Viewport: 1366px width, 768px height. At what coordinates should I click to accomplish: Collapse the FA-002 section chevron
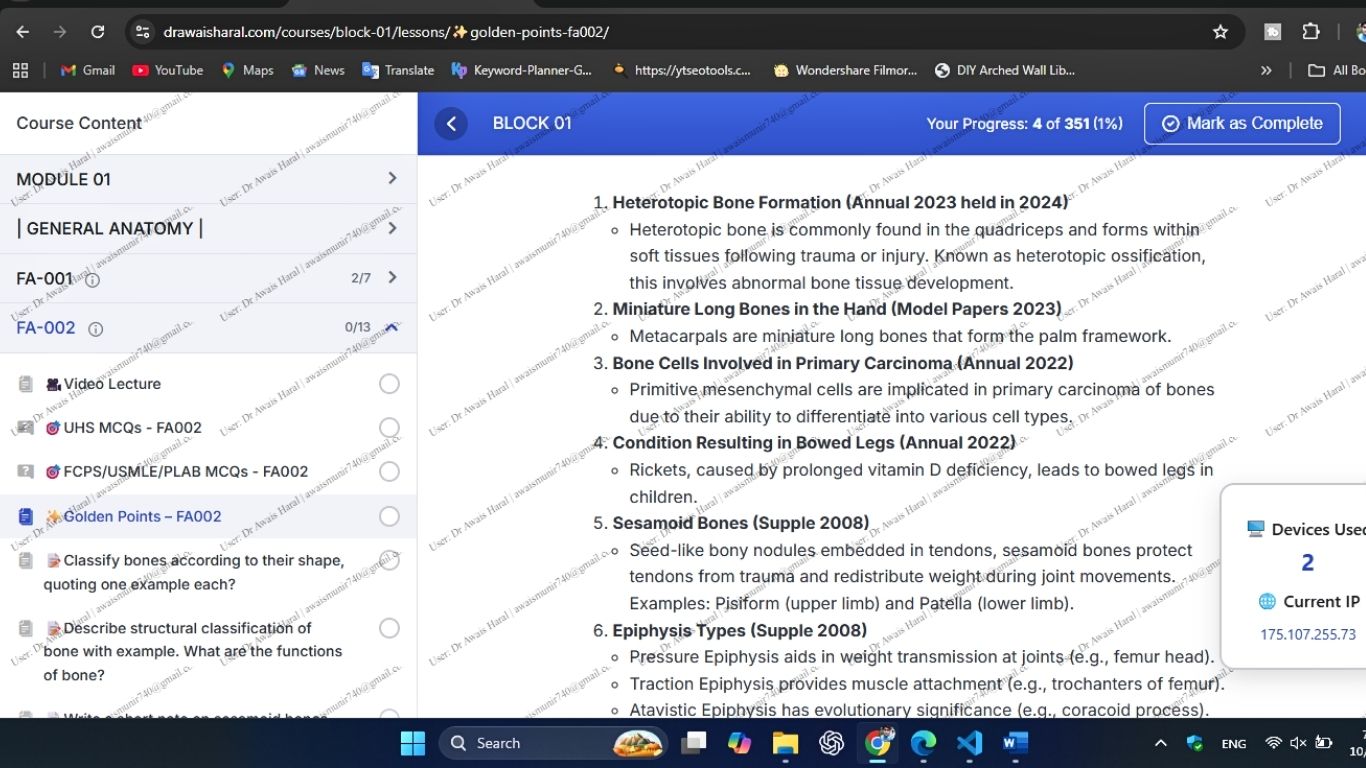coord(391,328)
